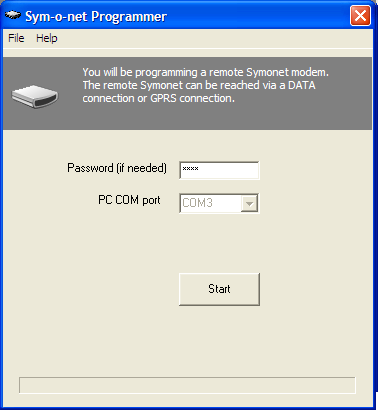Click the empty progress bar at the bottom
Viewport: 378px width, 410px height.
pyautogui.click(x=187, y=385)
